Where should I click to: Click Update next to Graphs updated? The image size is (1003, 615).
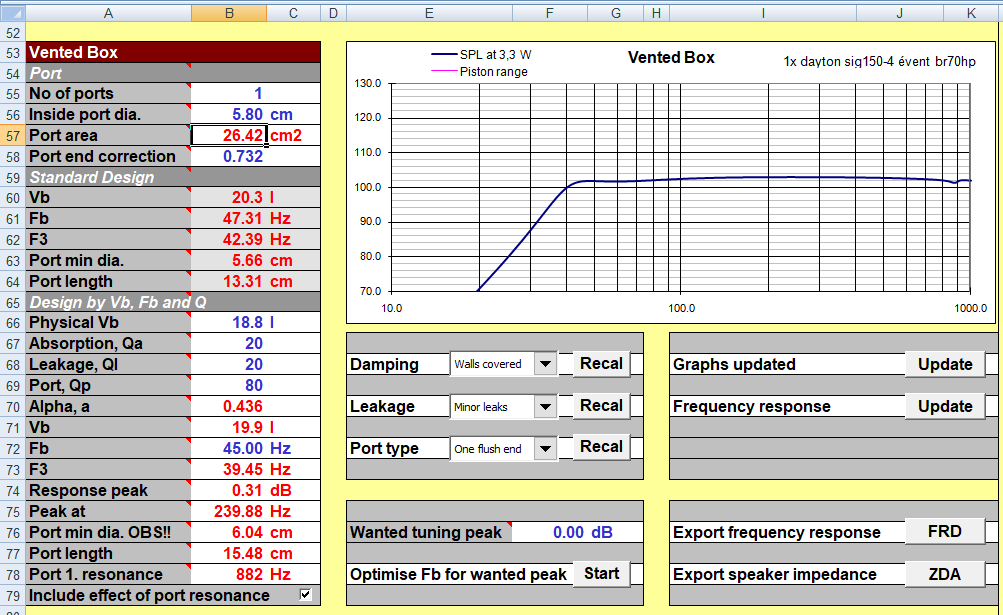point(944,364)
